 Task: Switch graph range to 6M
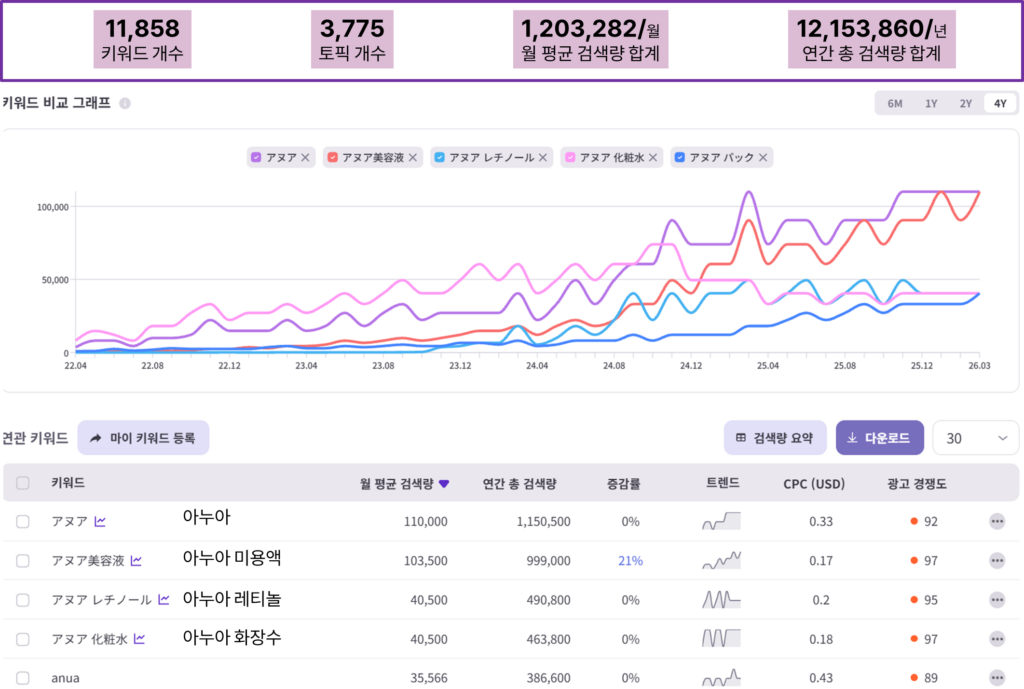tap(895, 103)
